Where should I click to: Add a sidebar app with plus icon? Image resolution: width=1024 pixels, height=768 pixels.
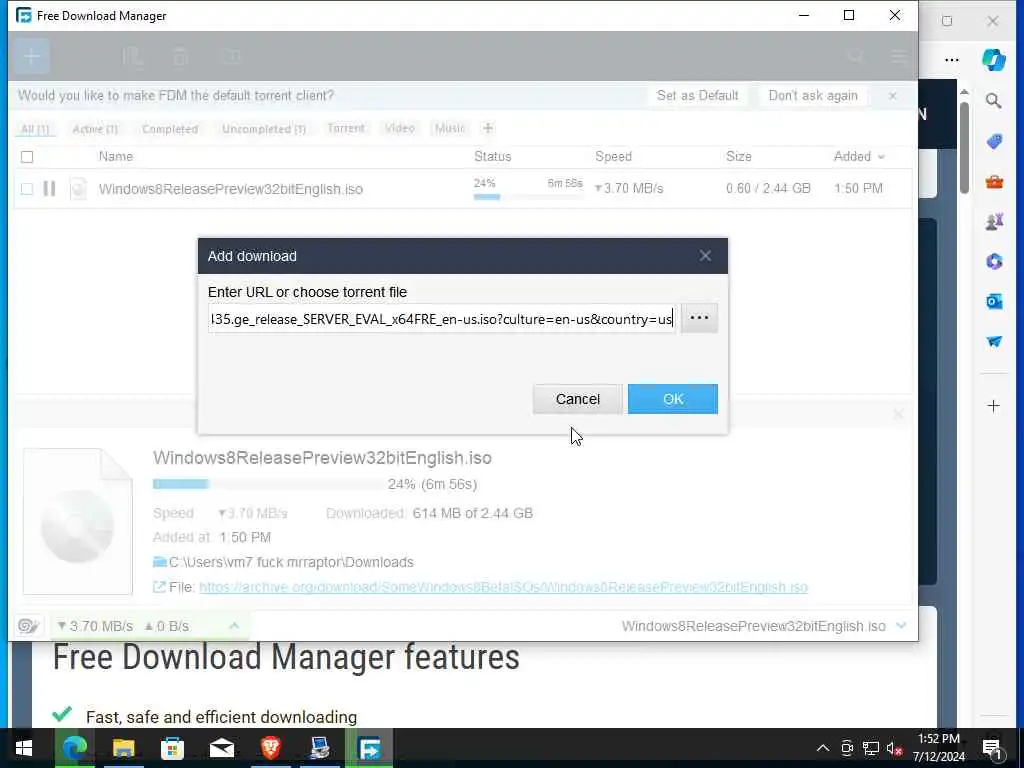993,406
